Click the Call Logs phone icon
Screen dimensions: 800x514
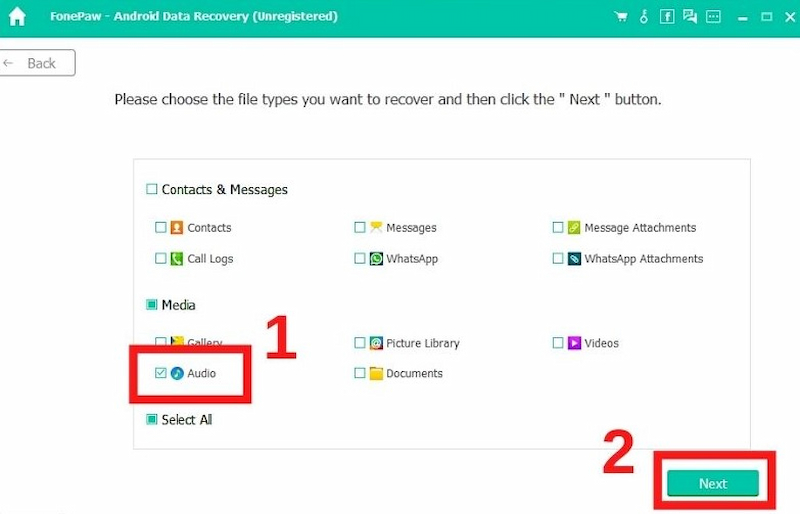pyautogui.click(x=177, y=259)
